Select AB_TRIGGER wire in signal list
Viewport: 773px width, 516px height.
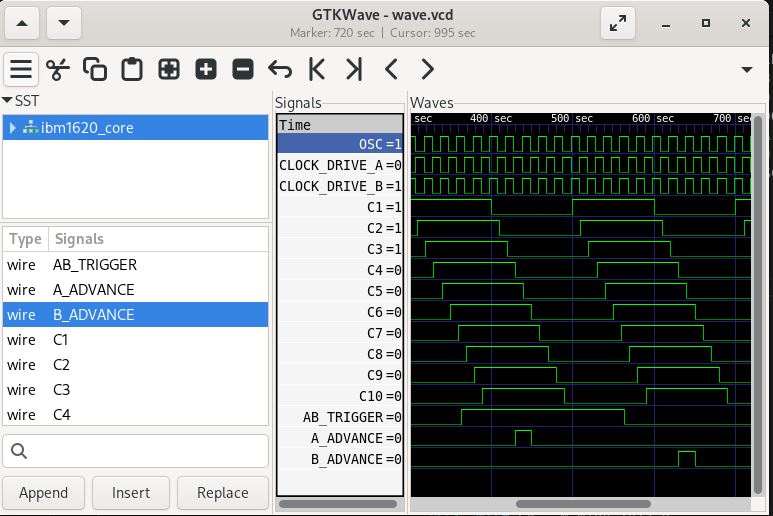point(136,265)
